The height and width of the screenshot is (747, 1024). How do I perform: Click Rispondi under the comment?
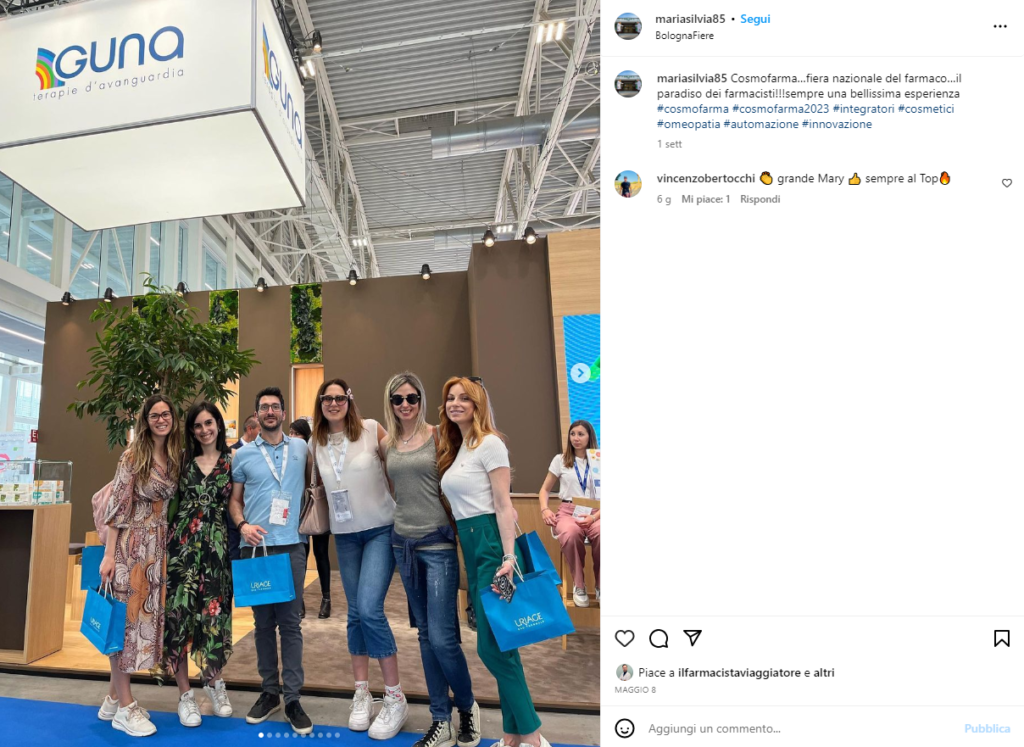tap(760, 199)
